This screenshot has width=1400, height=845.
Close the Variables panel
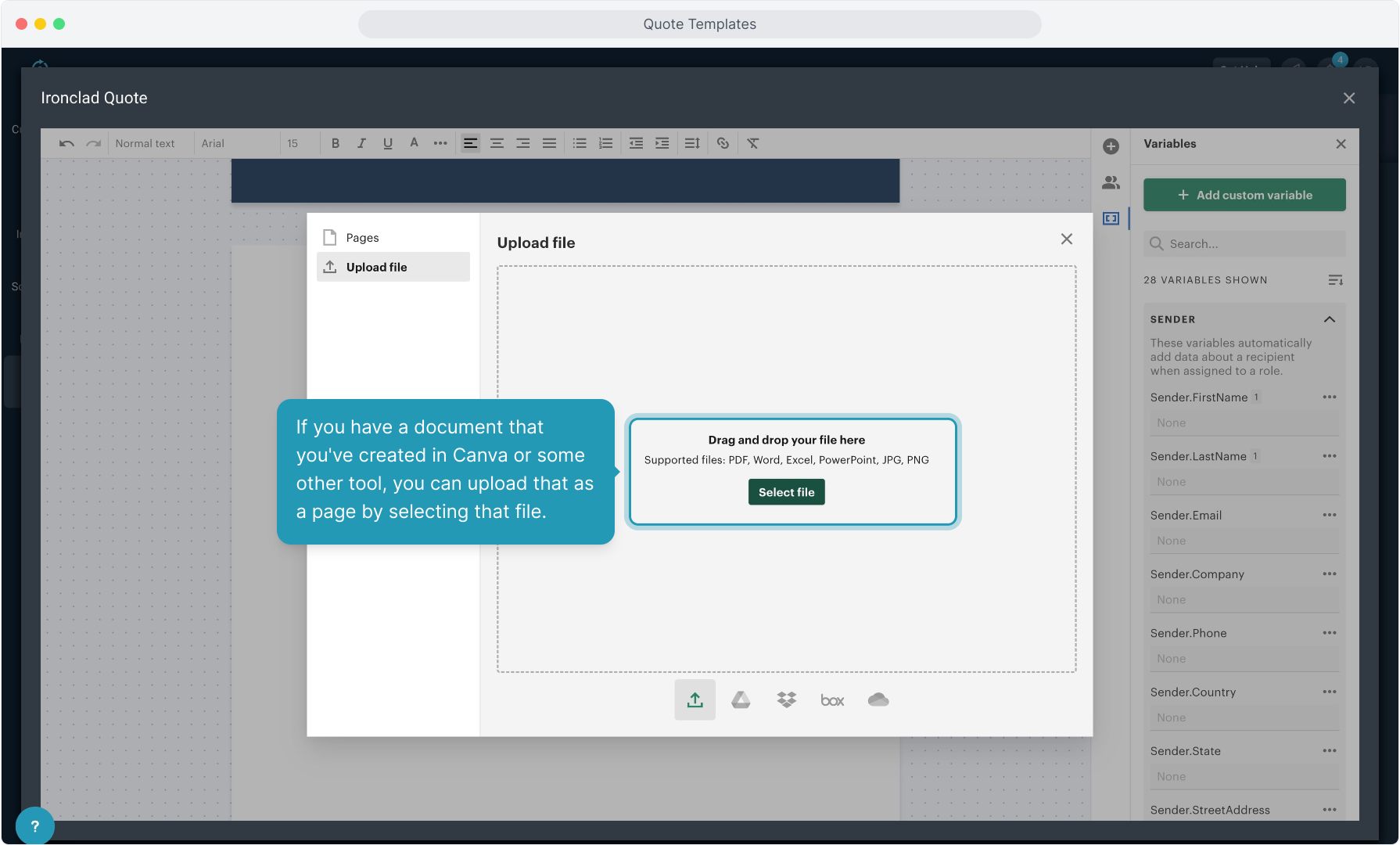click(x=1341, y=144)
